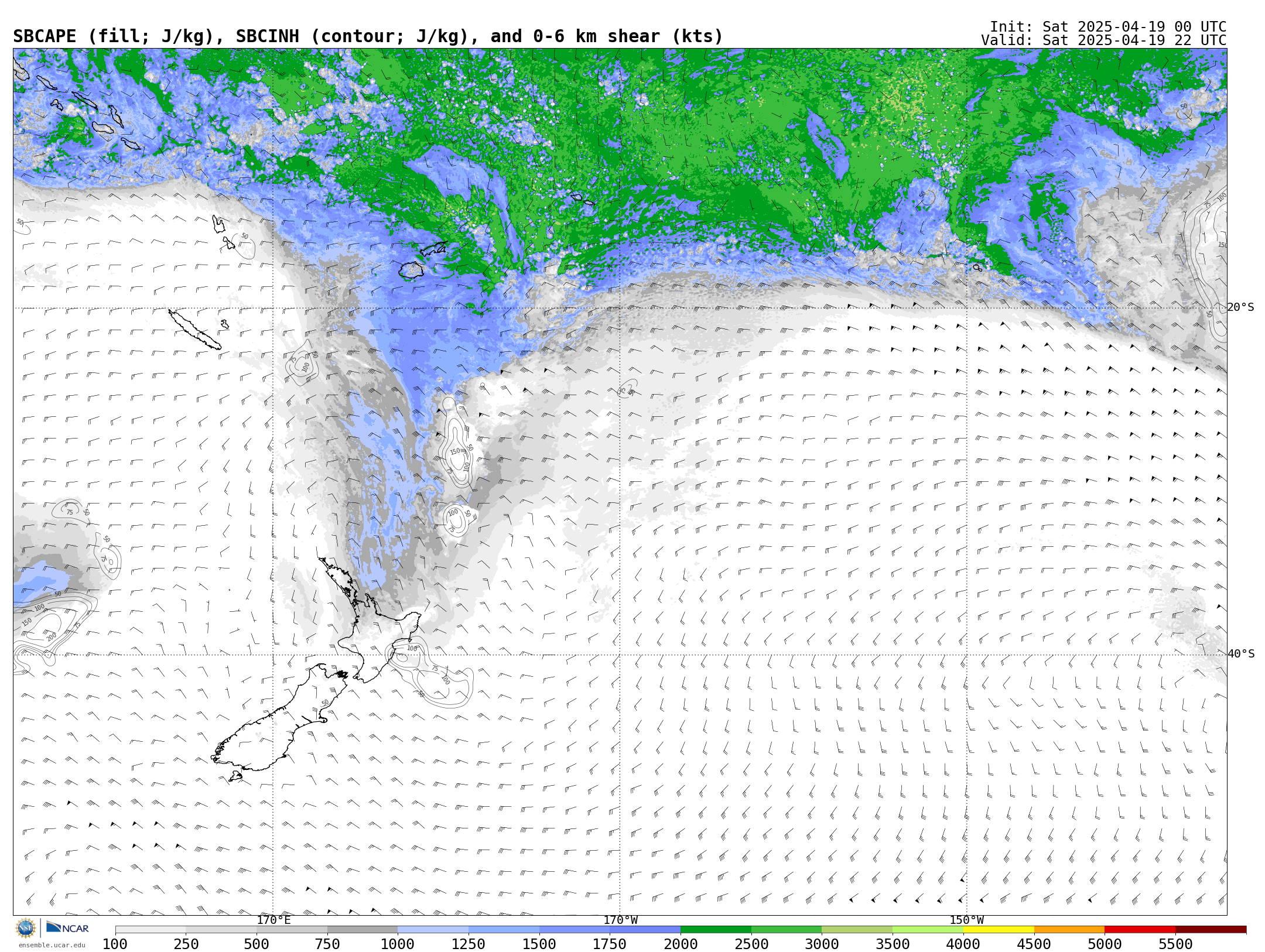Click the colorbar label 5000
The height and width of the screenshot is (952, 1265).
tap(1105, 944)
